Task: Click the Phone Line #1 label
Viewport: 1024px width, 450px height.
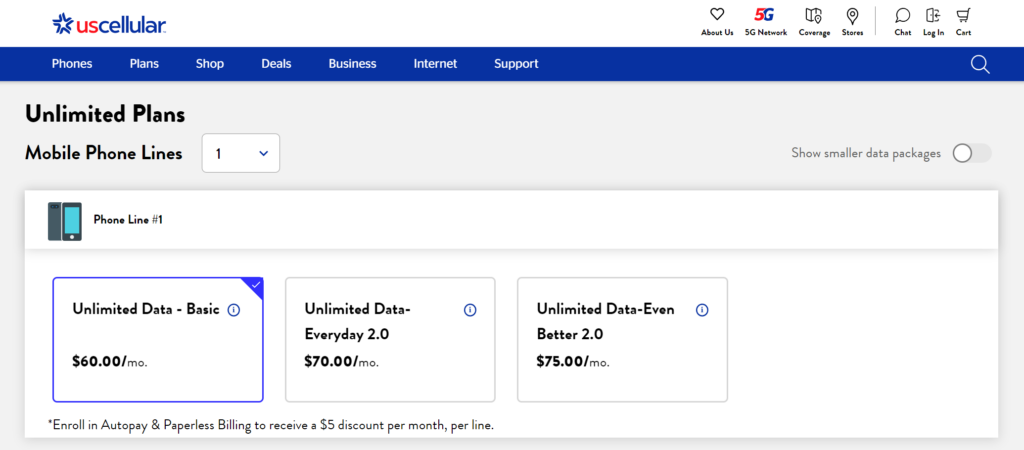Action: pos(128,220)
